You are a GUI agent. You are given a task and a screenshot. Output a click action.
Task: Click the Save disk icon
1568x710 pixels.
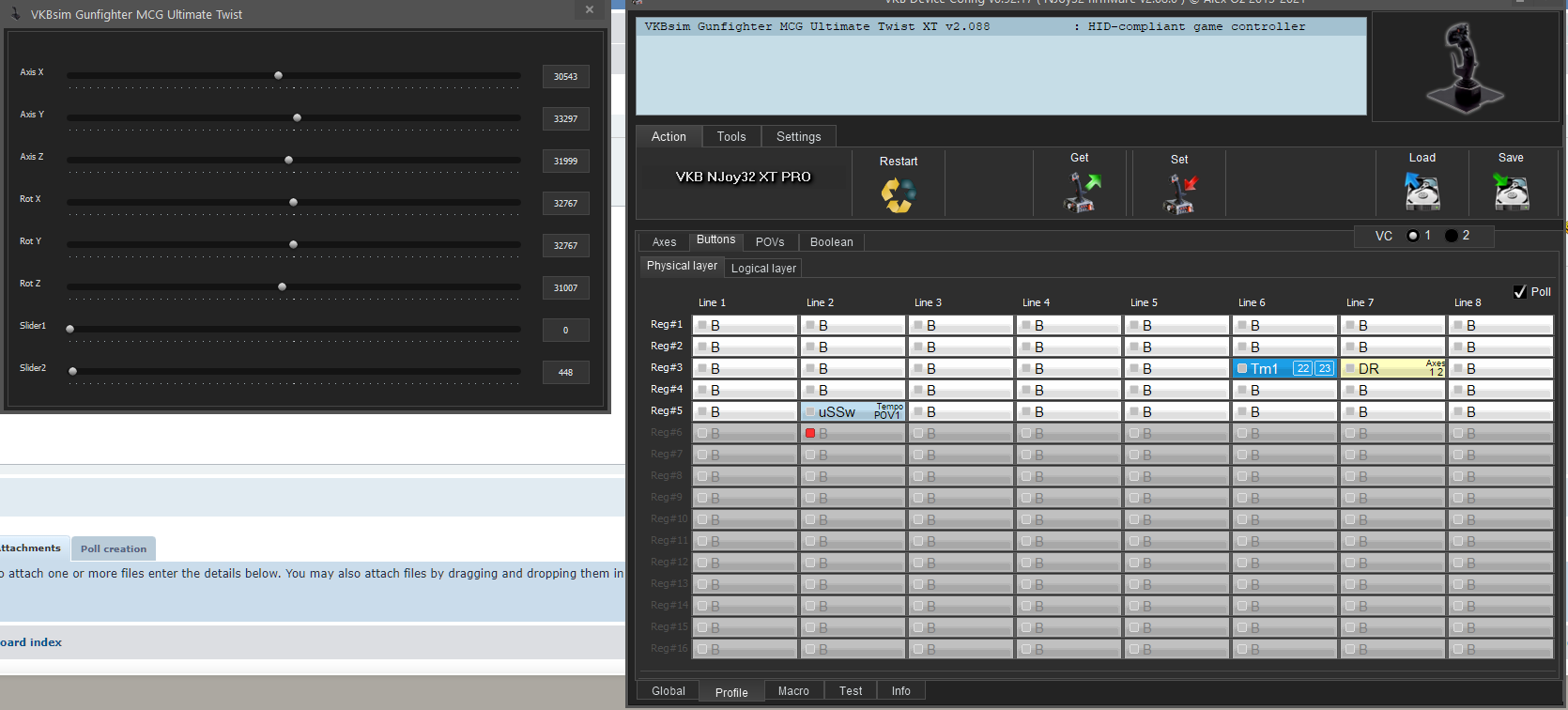(1511, 192)
